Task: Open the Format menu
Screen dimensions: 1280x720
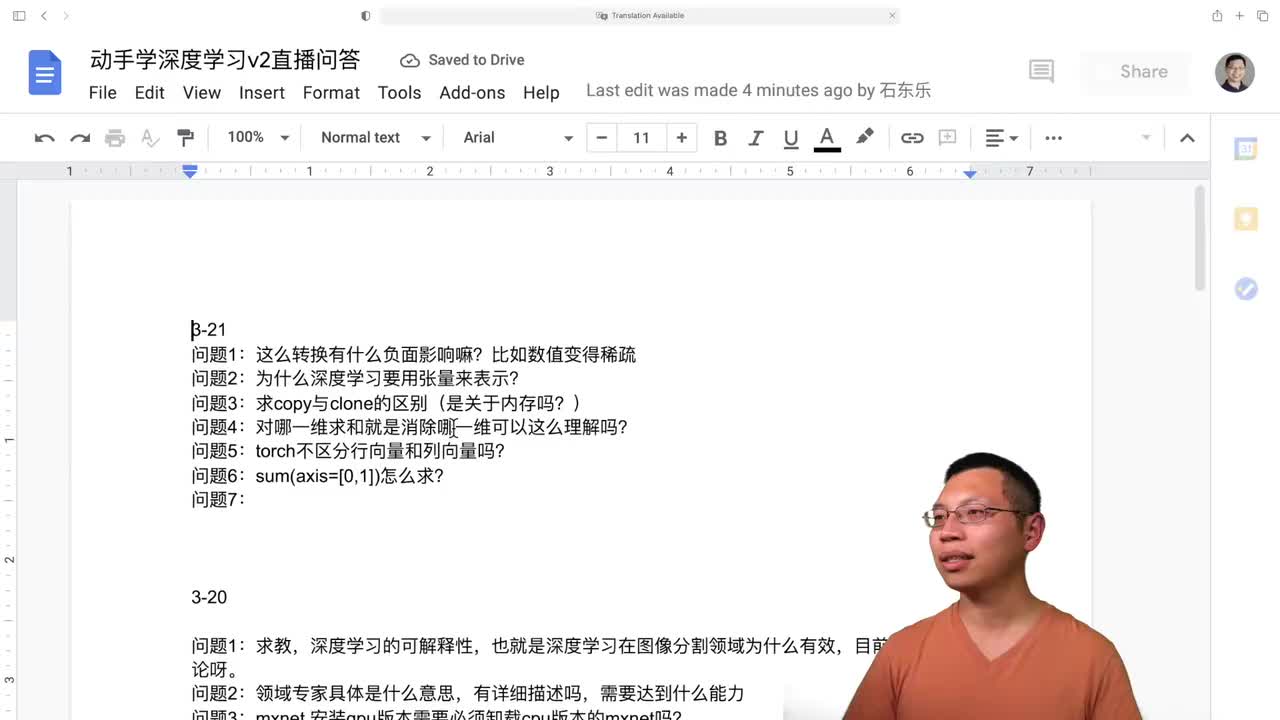Action: [x=331, y=92]
